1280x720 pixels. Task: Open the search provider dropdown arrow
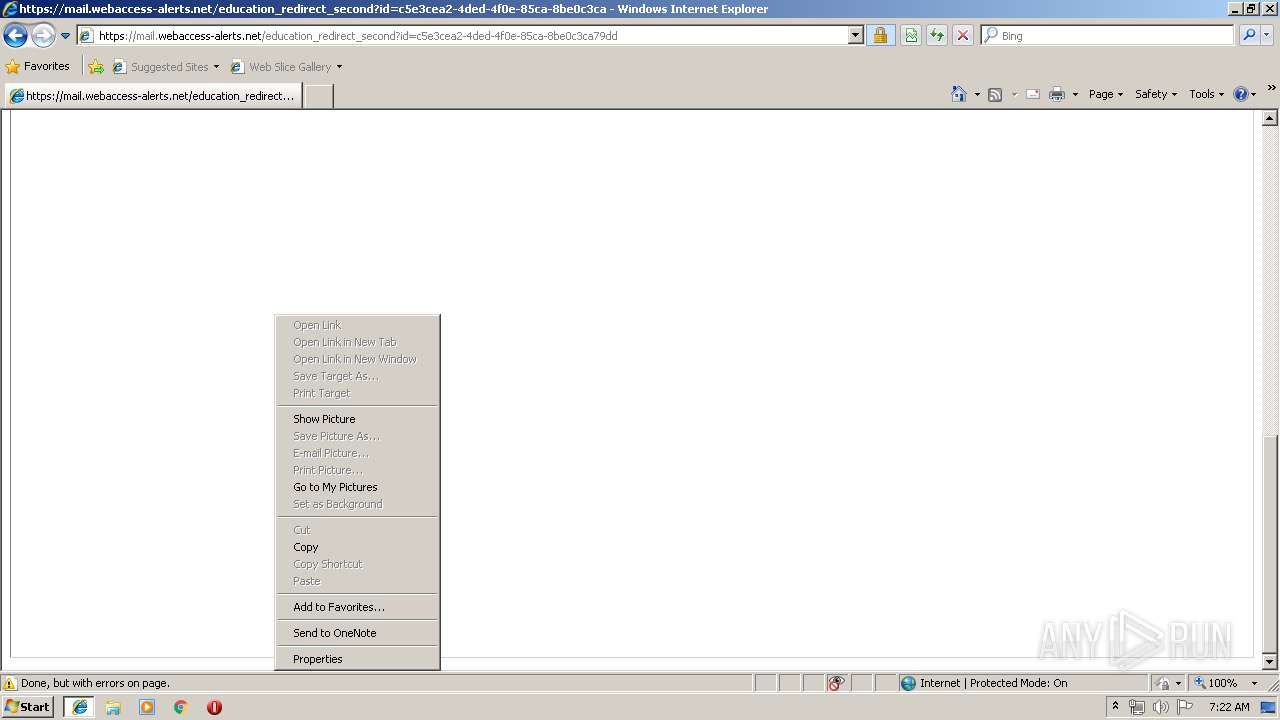click(x=1267, y=36)
